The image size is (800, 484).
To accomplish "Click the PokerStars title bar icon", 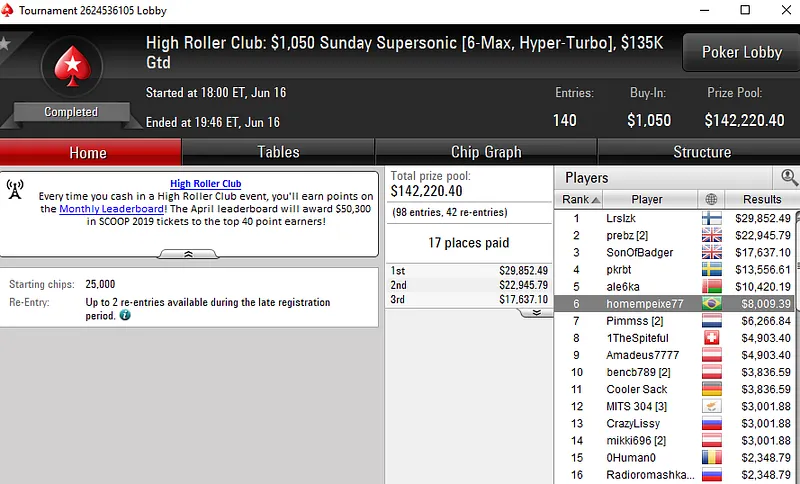I will [9, 10].
